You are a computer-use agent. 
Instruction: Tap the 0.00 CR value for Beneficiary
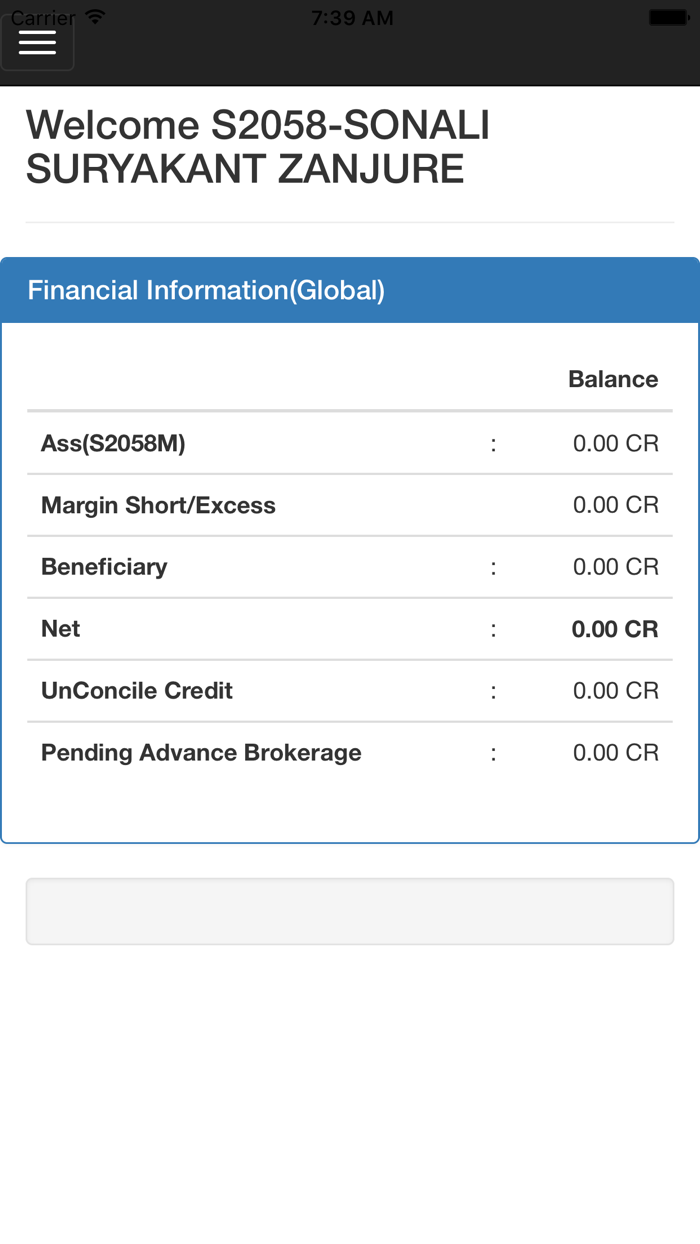point(614,565)
